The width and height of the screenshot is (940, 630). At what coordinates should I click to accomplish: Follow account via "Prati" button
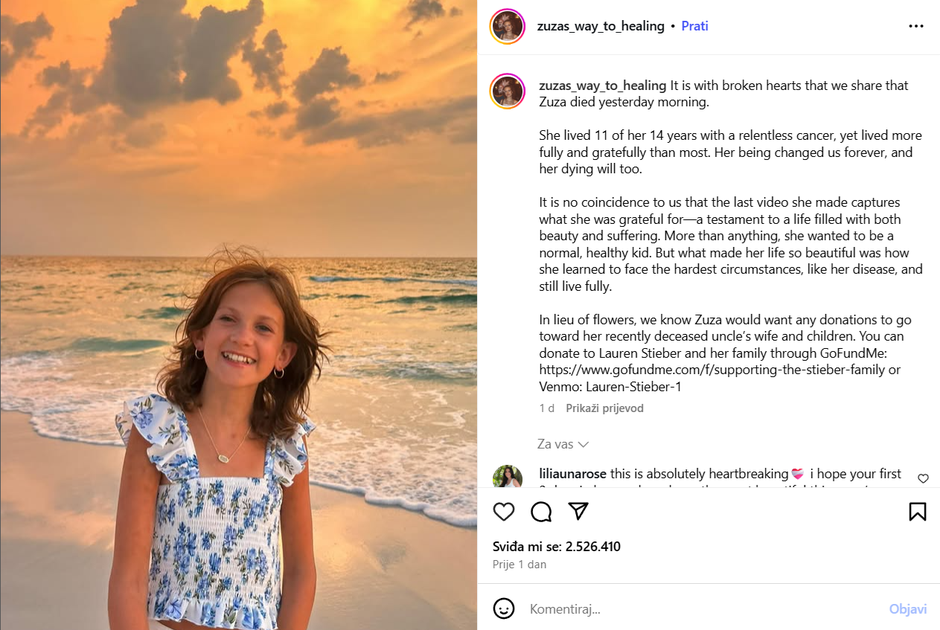point(694,26)
